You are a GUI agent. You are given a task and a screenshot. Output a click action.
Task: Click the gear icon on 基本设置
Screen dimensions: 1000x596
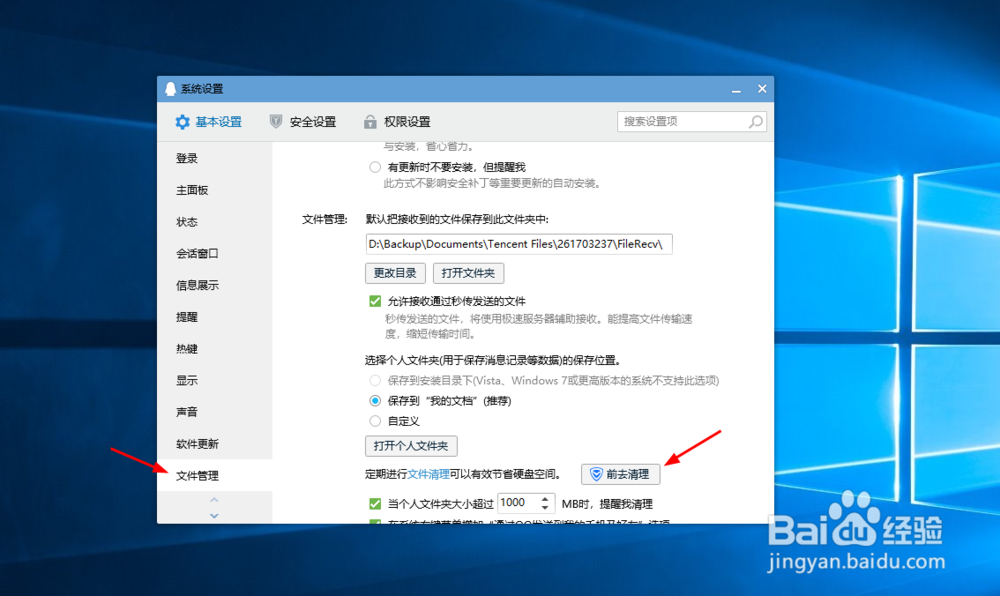[182, 122]
